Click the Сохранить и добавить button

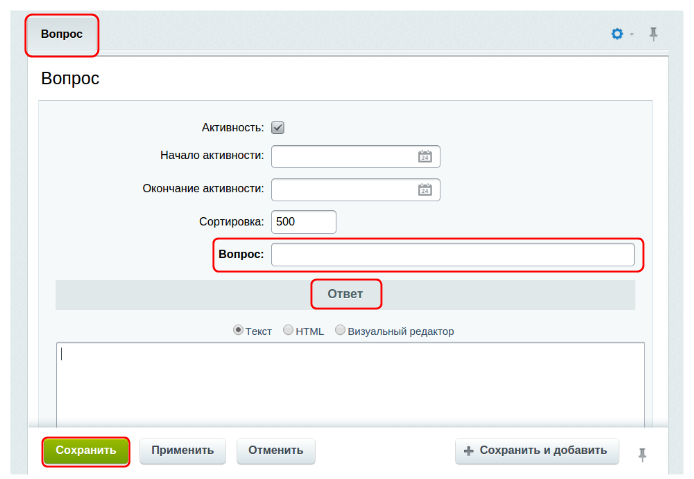tap(537, 451)
